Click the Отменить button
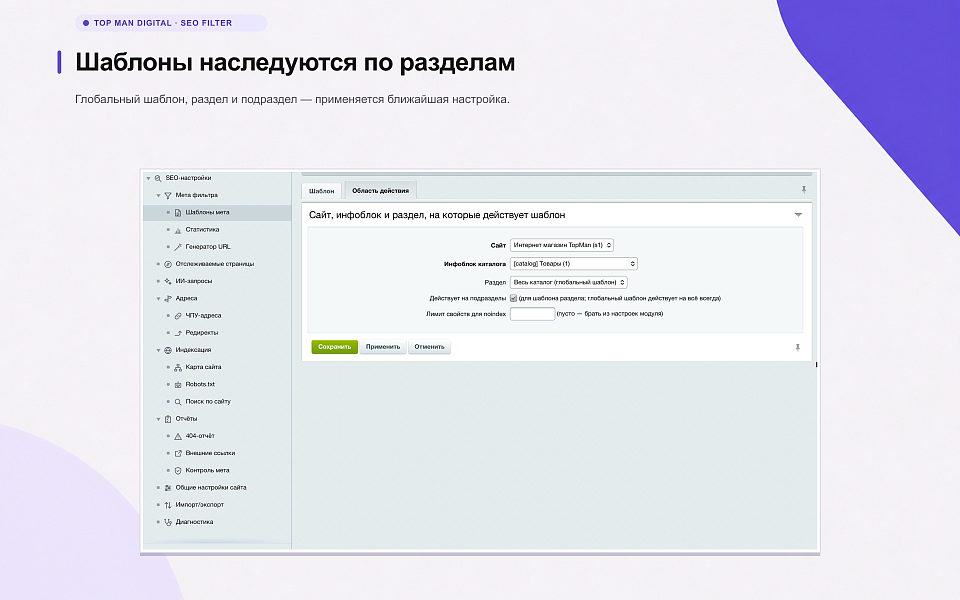 (x=429, y=347)
